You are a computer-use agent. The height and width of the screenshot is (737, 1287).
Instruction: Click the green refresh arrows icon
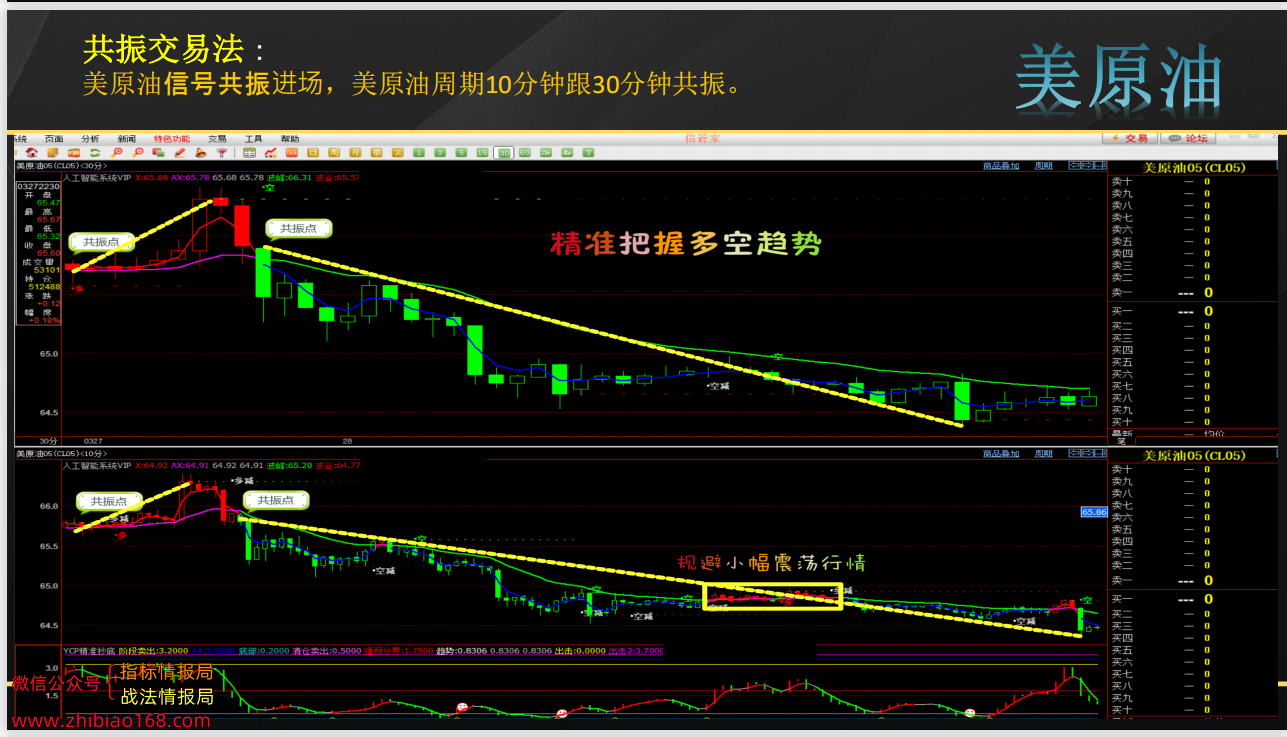[x=95, y=153]
